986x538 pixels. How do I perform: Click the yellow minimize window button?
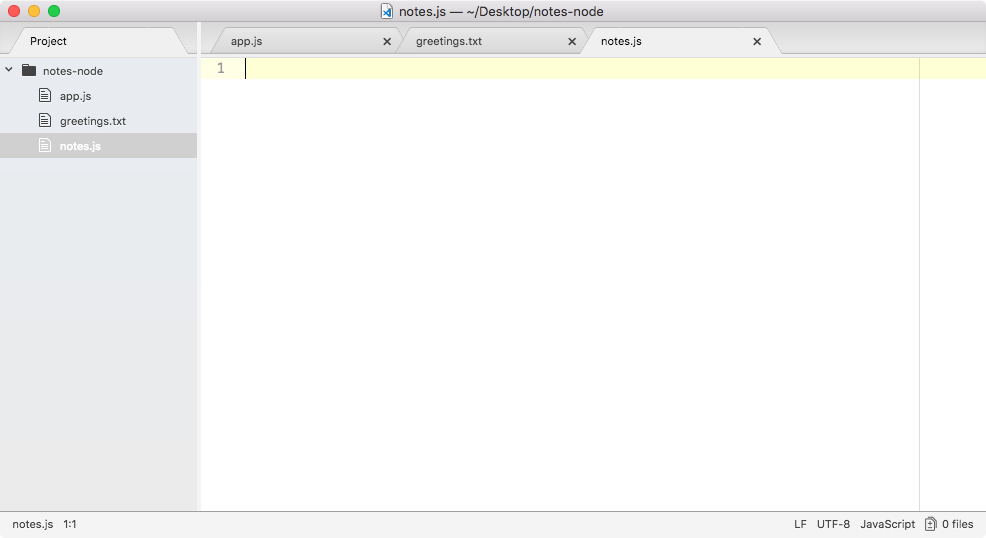(34, 11)
